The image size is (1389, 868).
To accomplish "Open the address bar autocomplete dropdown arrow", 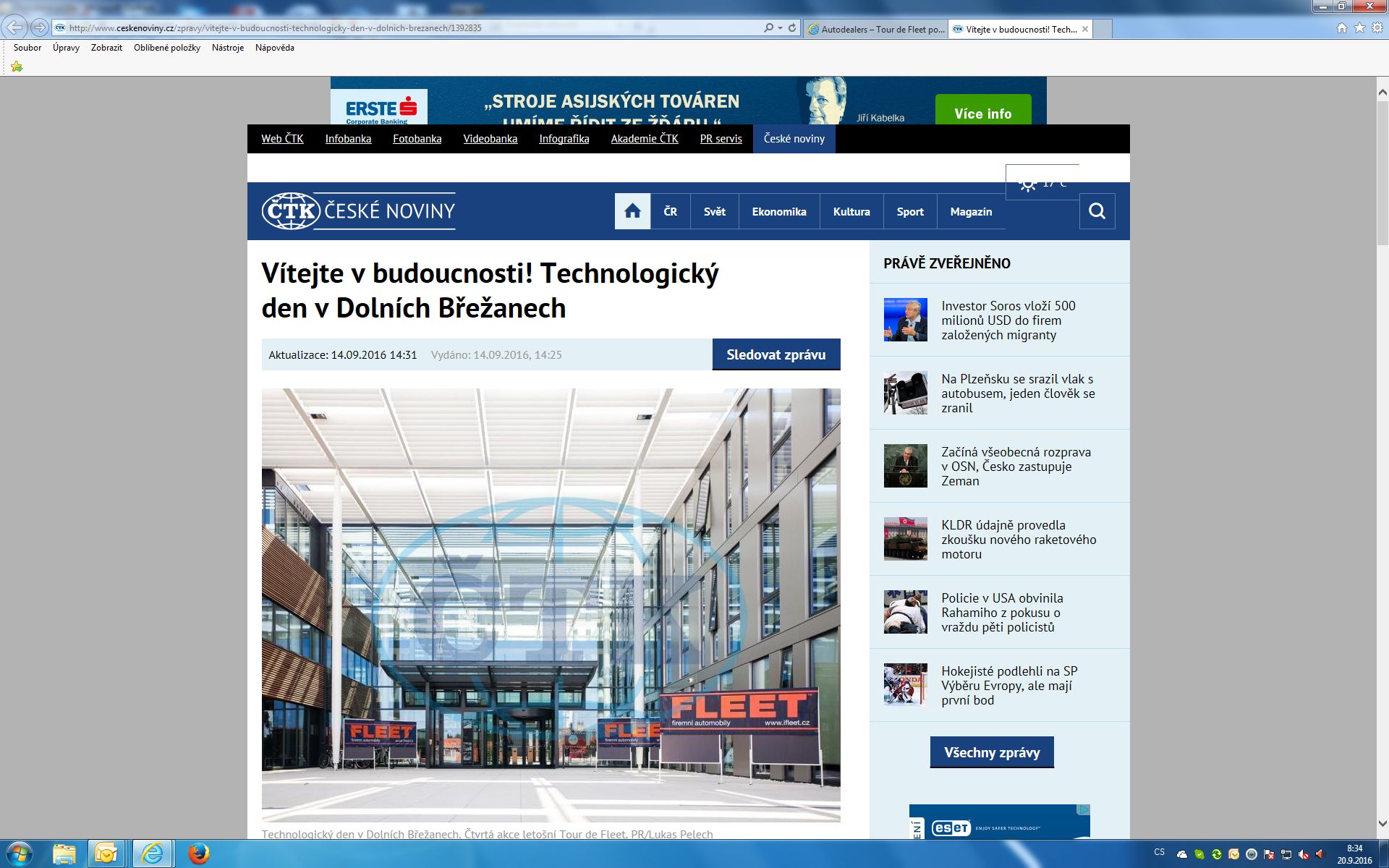I will [x=780, y=27].
